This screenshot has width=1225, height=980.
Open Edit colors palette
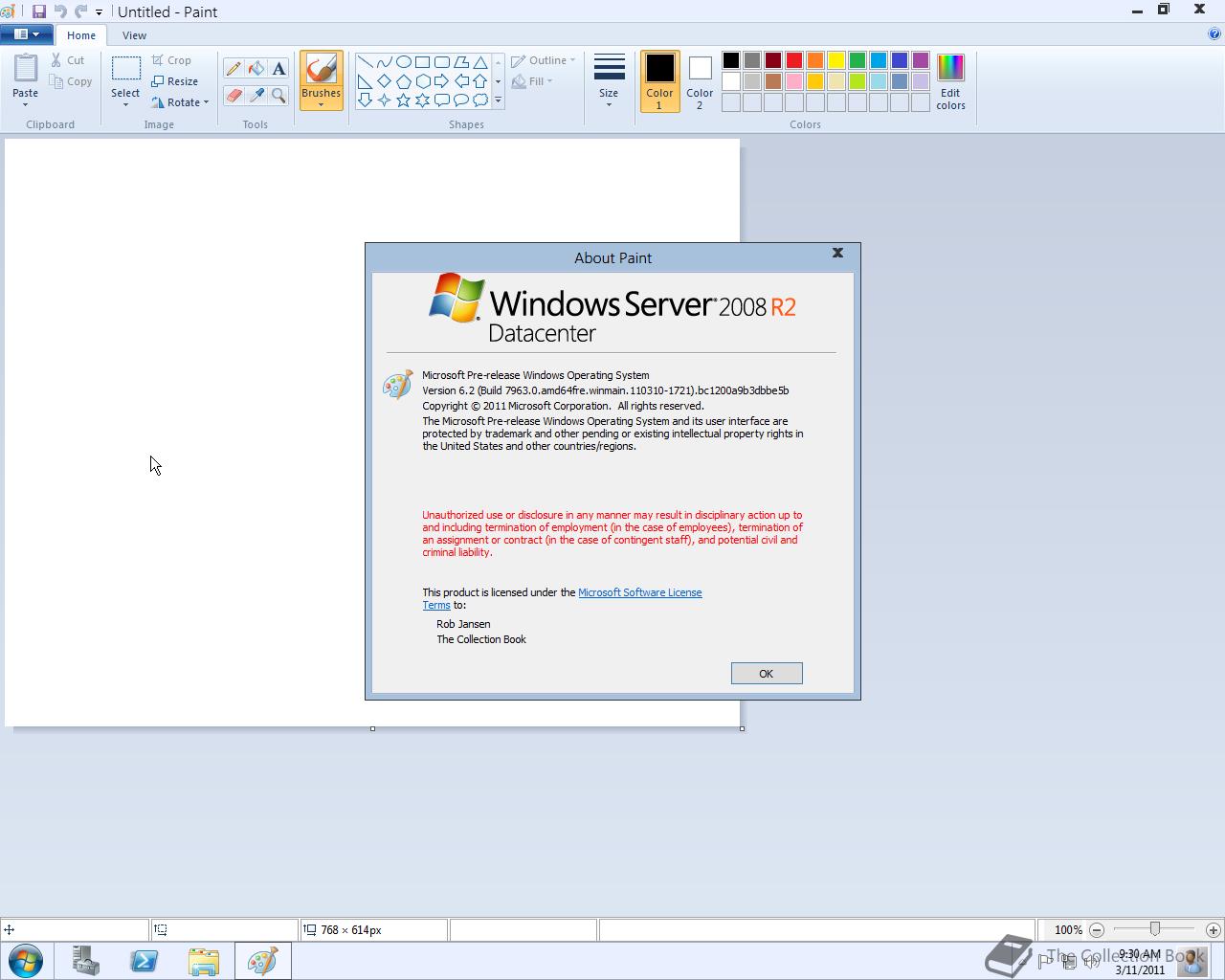point(950,82)
